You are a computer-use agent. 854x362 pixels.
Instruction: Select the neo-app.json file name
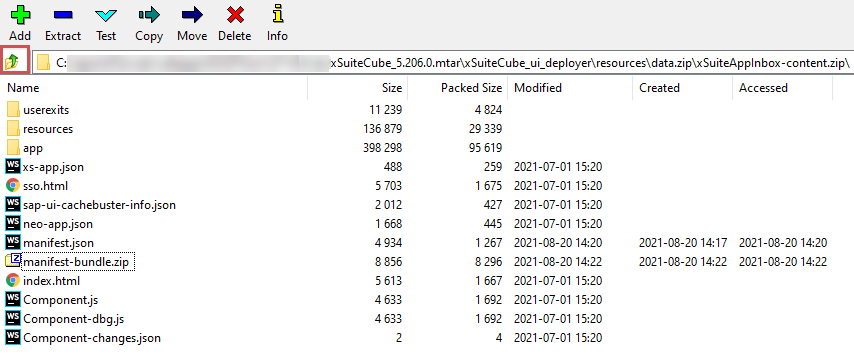pyautogui.click(x=58, y=224)
